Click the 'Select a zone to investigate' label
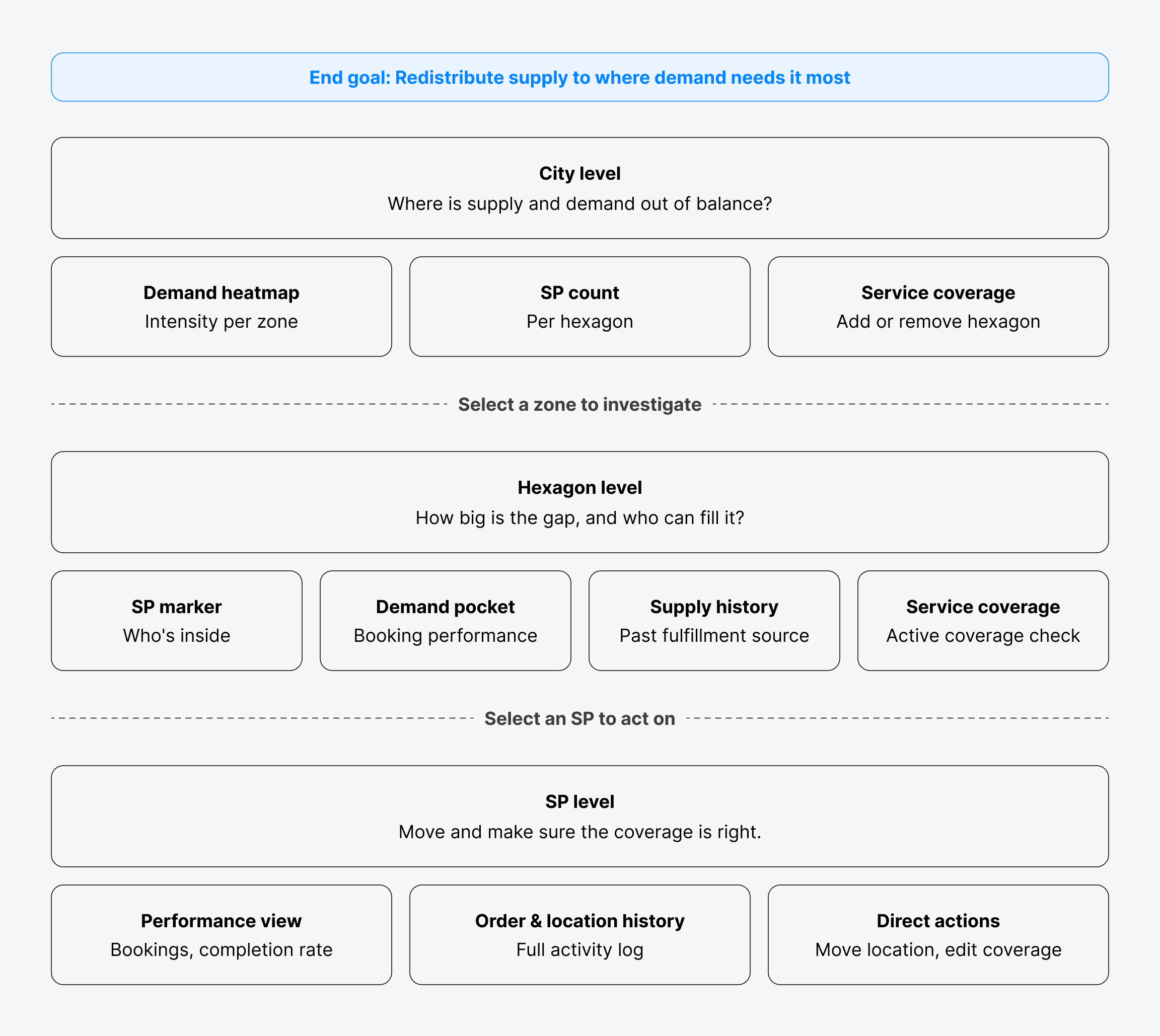This screenshot has height=1036, width=1160. pos(579,404)
